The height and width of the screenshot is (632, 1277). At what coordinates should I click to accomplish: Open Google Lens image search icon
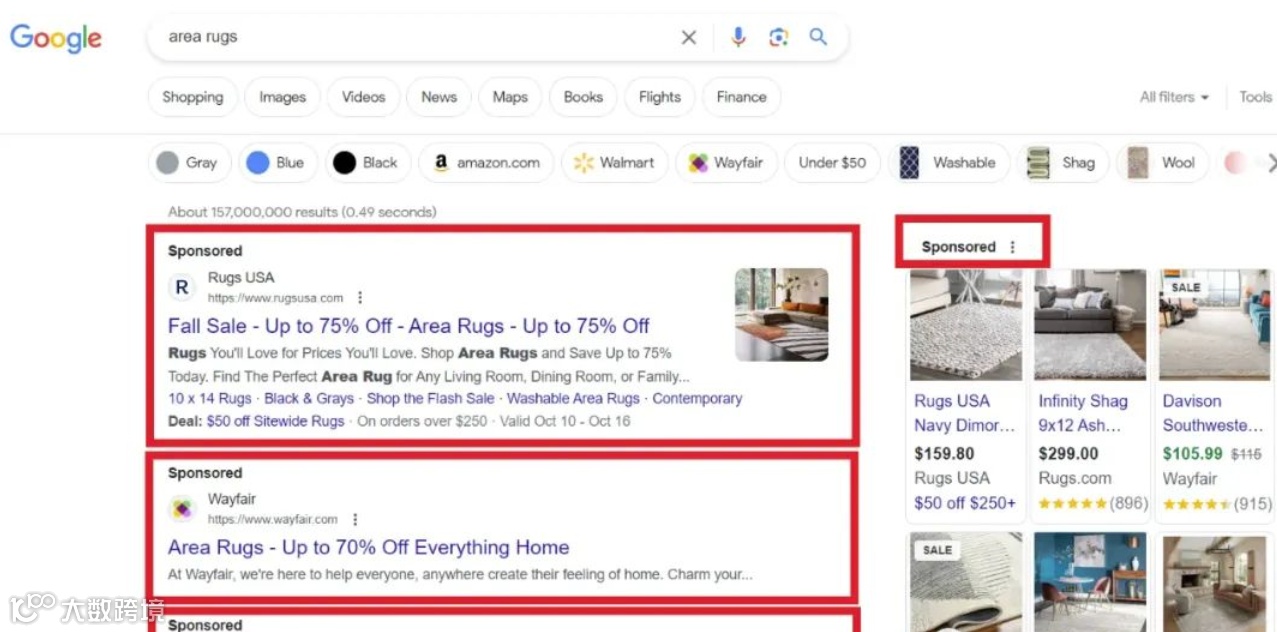coord(778,38)
